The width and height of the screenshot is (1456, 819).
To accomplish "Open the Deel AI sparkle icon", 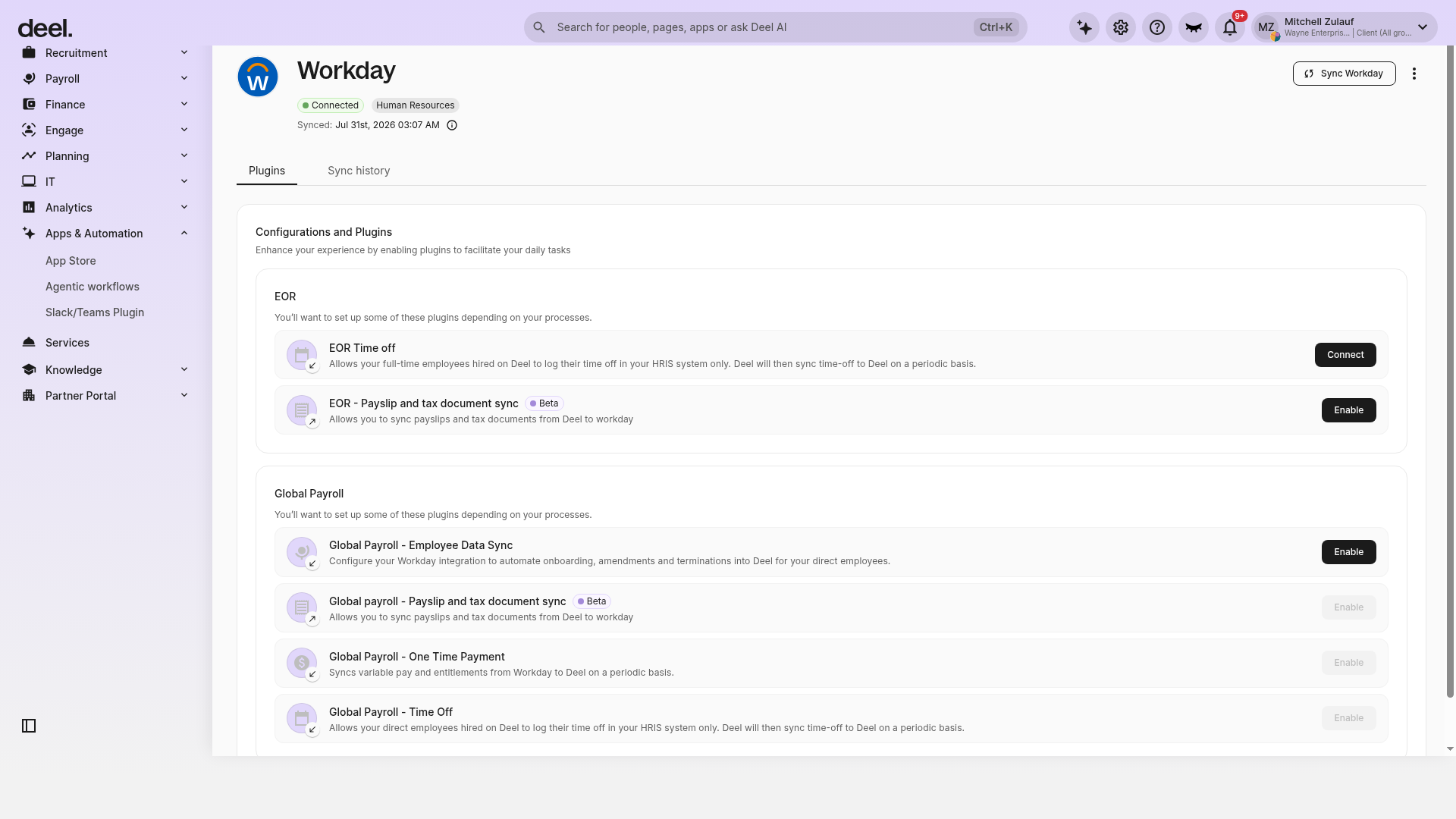I will pyautogui.click(x=1084, y=27).
